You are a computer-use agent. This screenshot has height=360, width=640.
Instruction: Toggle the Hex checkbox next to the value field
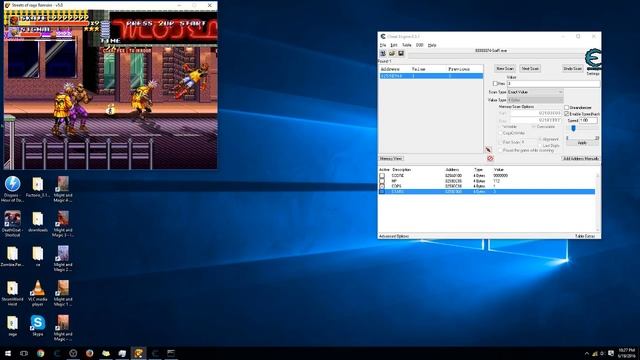pyautogui.click(x=495, y=84)
